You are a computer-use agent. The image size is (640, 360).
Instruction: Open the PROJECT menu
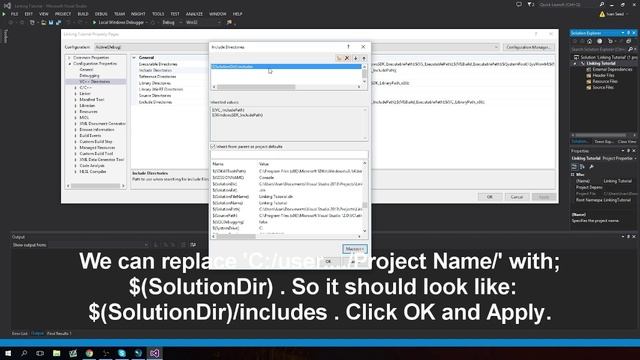[63, 14]
